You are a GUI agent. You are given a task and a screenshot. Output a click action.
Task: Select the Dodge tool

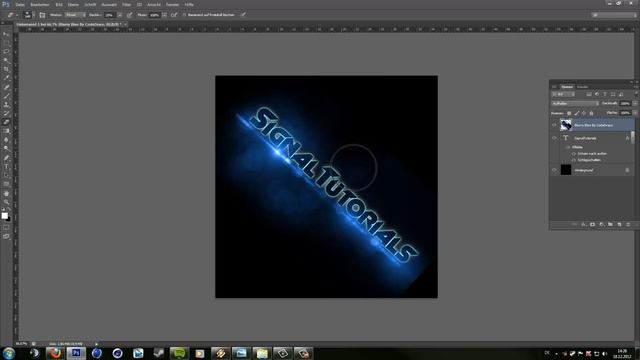6,149
